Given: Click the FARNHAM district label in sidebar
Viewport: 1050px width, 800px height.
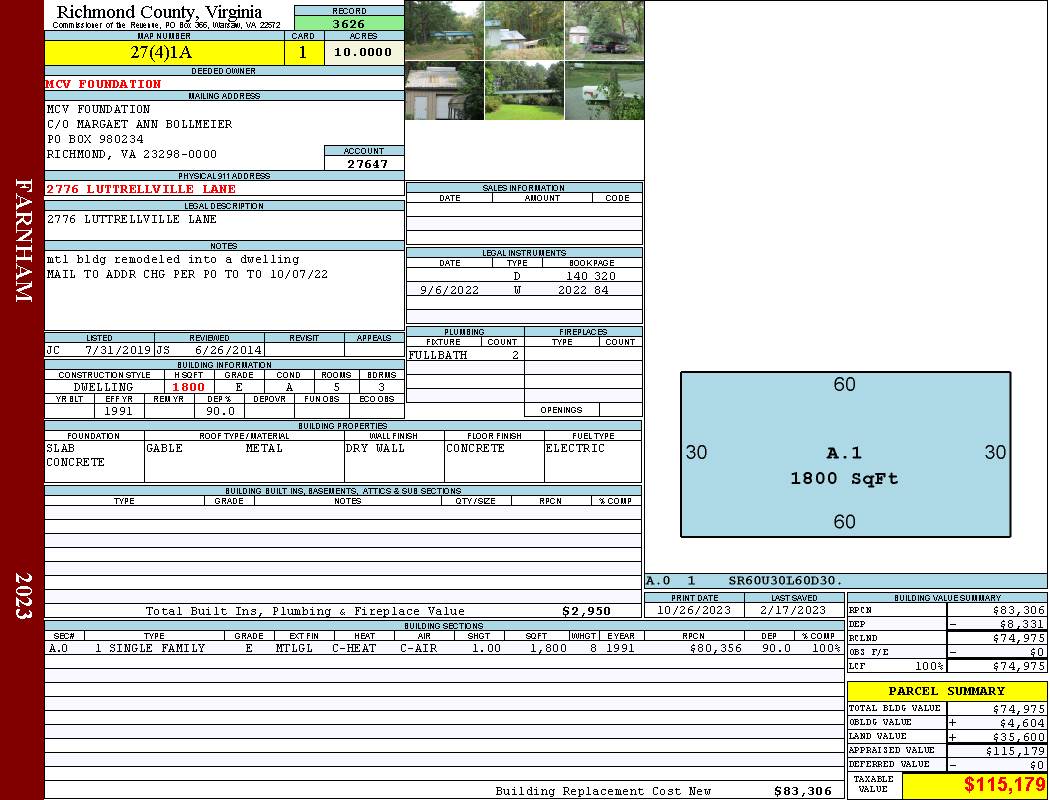Looking at the screenshot, I should pyautogui.click(x=24, y=240).
